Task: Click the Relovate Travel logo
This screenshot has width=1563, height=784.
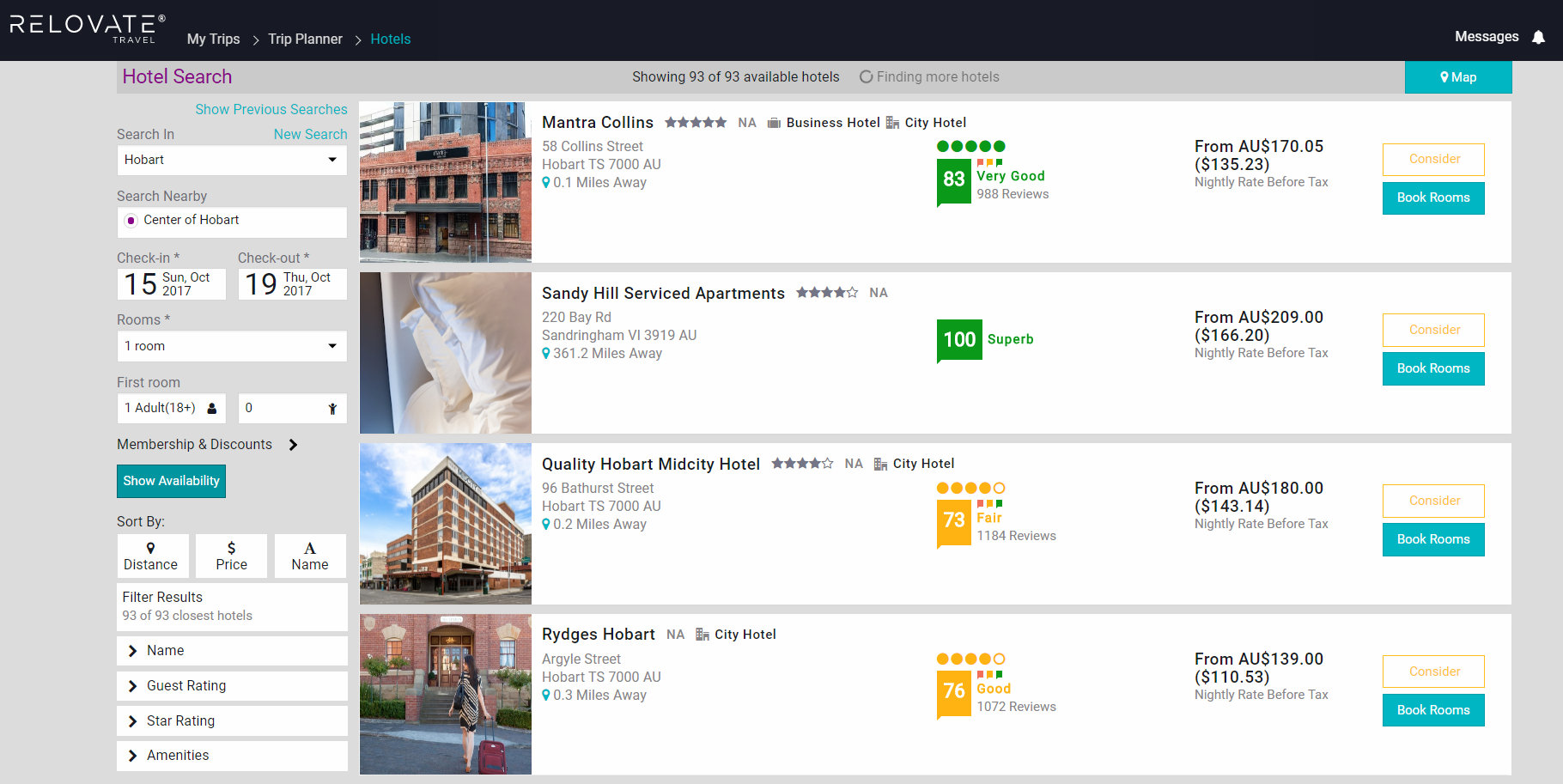Action: (88, 27)
